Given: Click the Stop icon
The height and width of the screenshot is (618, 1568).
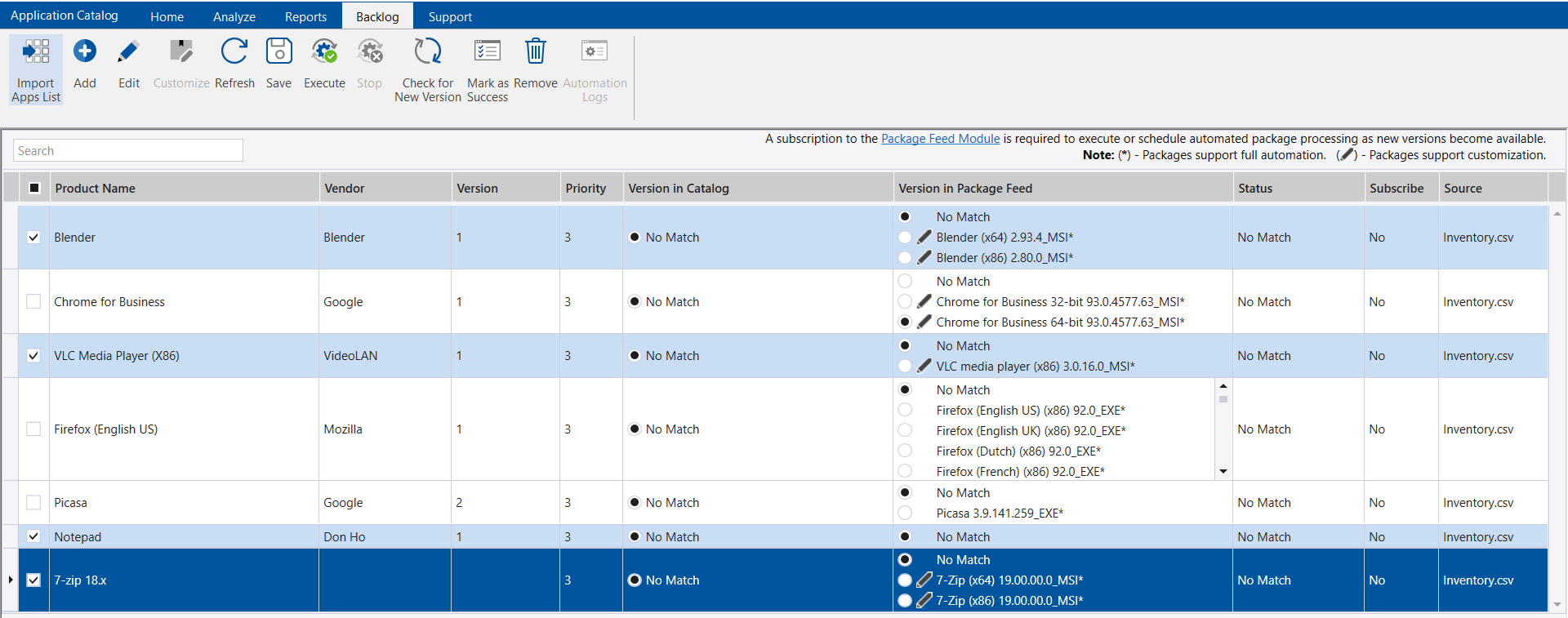Looking at the screenshot, I should click(370, 51).
